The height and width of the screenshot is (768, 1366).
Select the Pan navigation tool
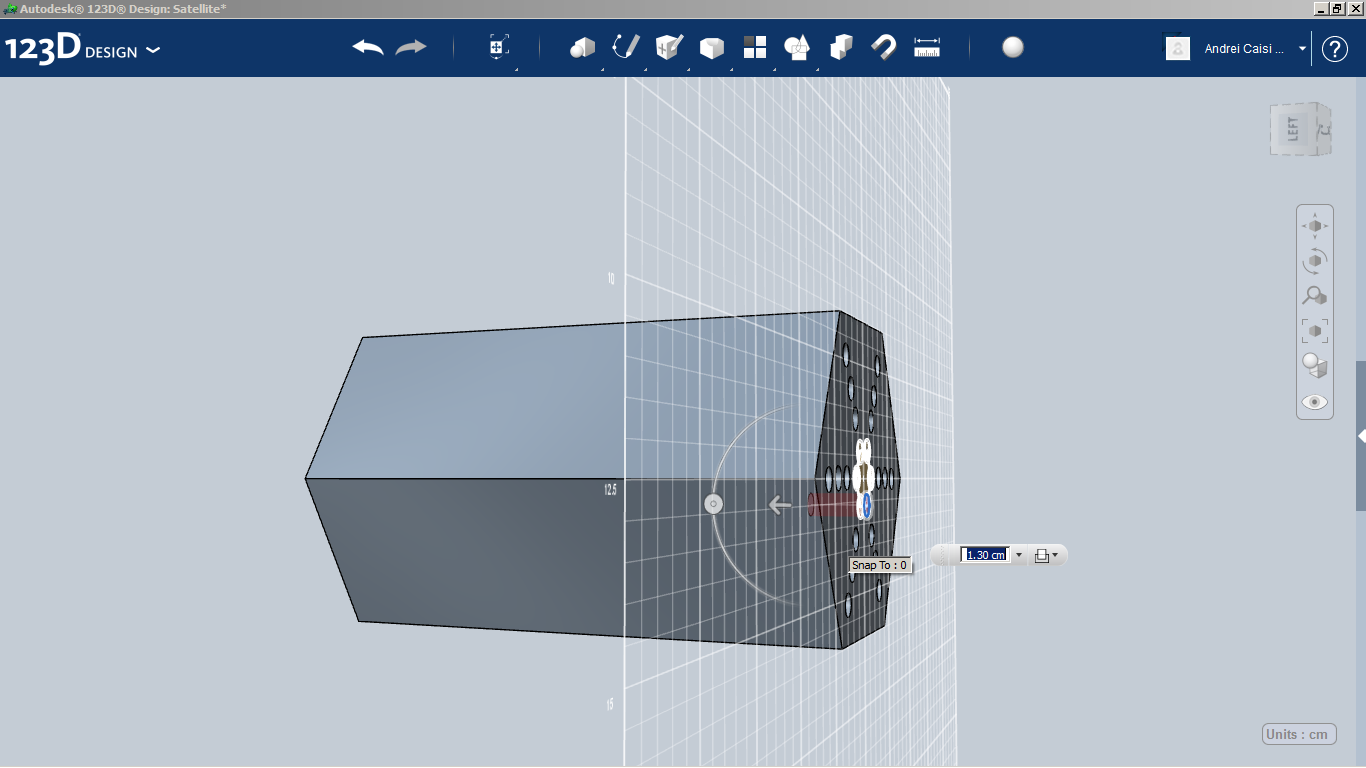[x=1315, y=226]
